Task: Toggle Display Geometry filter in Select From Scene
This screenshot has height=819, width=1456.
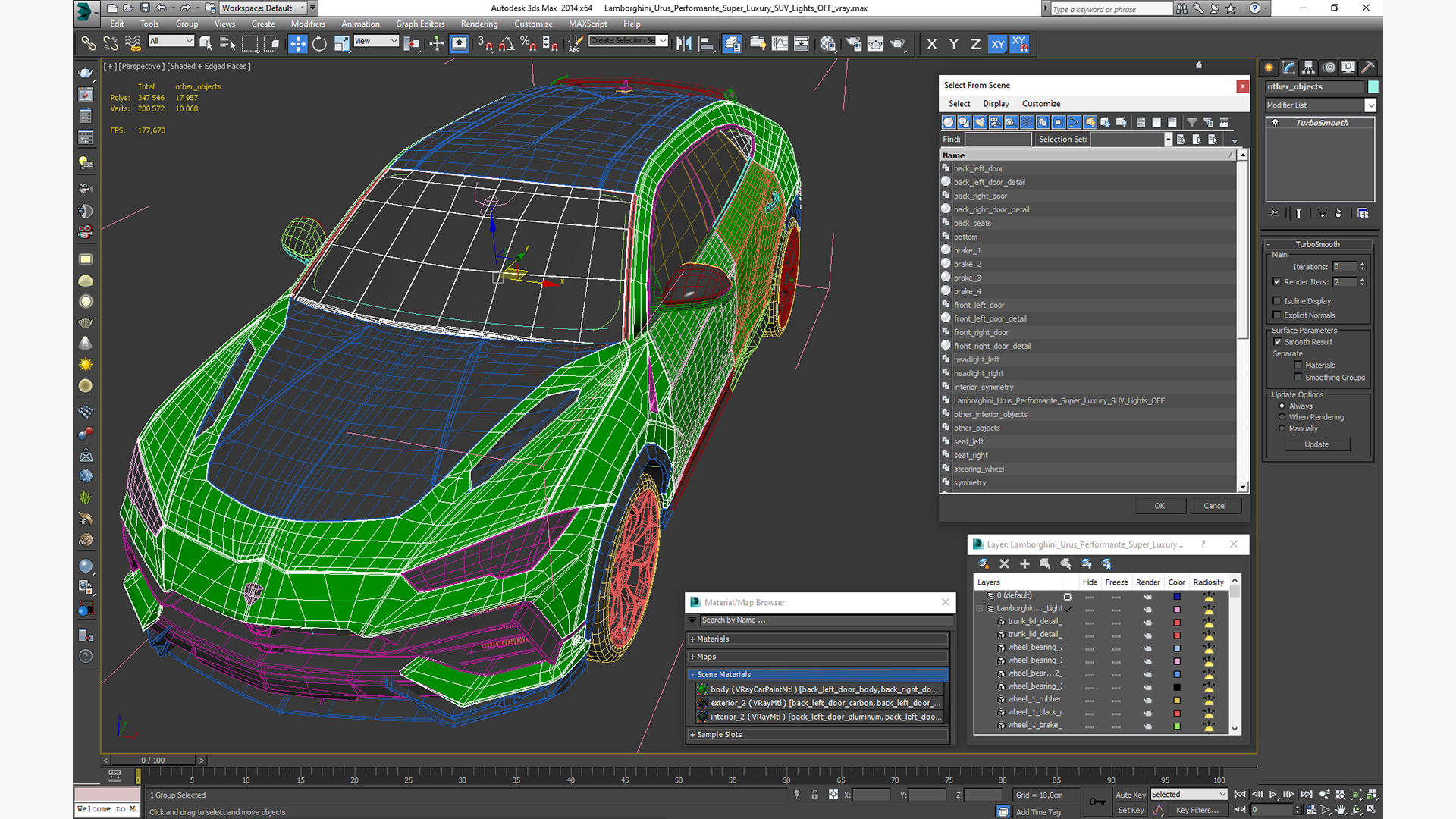Action: point(949,122)
